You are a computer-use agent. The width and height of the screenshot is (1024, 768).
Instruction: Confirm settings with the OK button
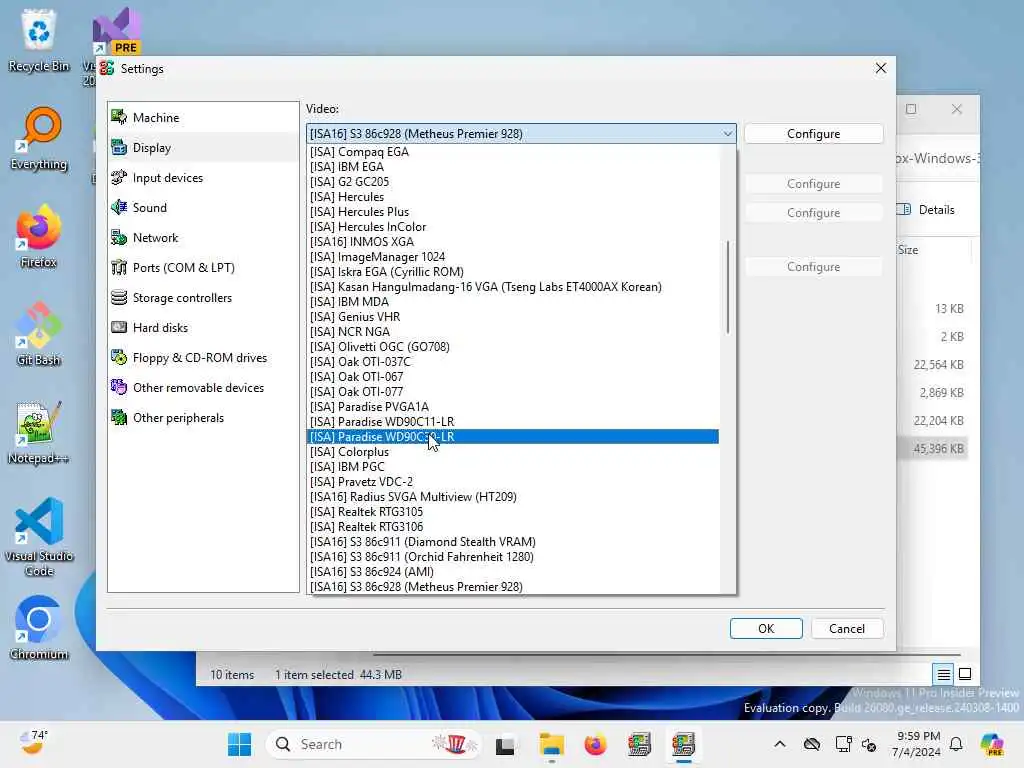(765, 628)
